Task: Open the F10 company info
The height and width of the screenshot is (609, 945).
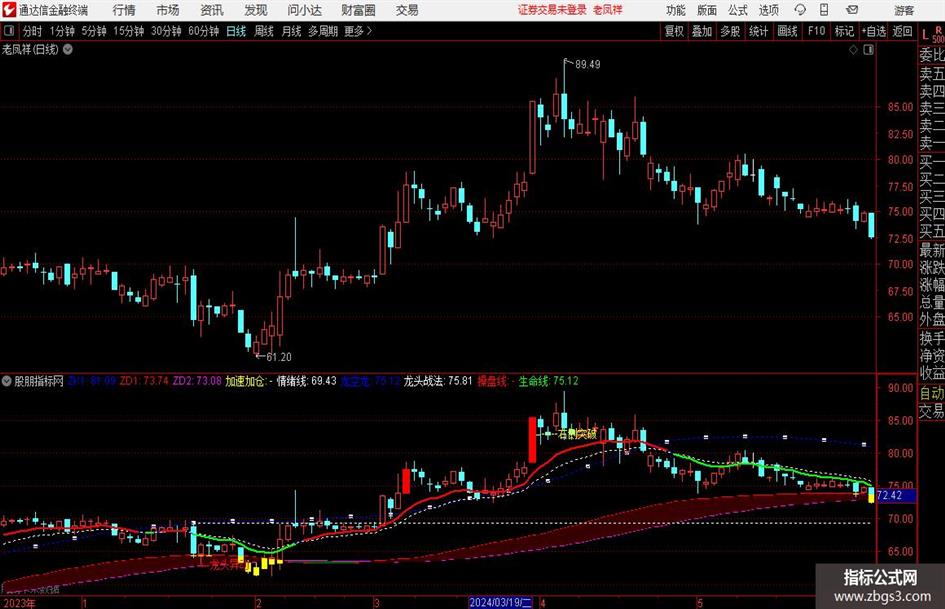Action: [x=816, y=31]
